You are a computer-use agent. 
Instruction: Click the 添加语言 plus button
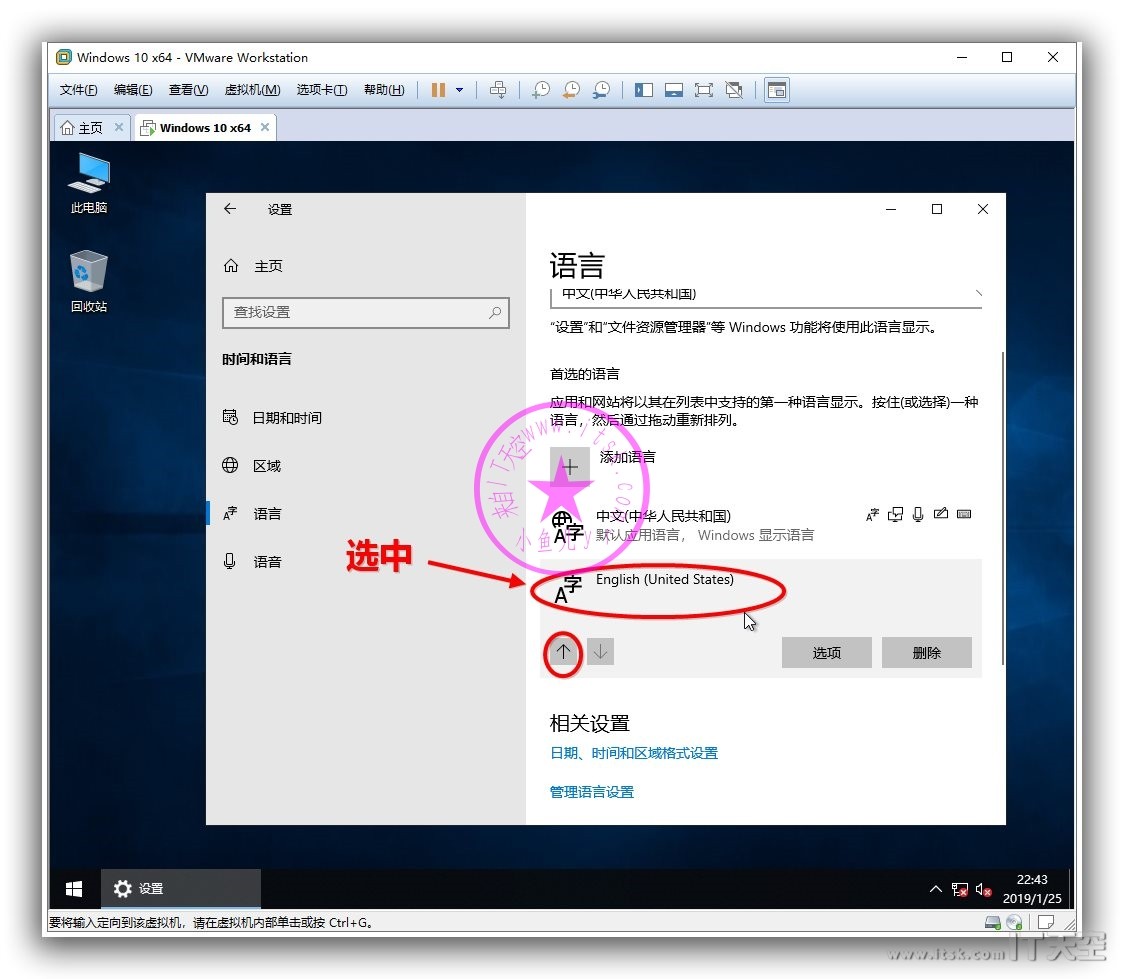570,467
